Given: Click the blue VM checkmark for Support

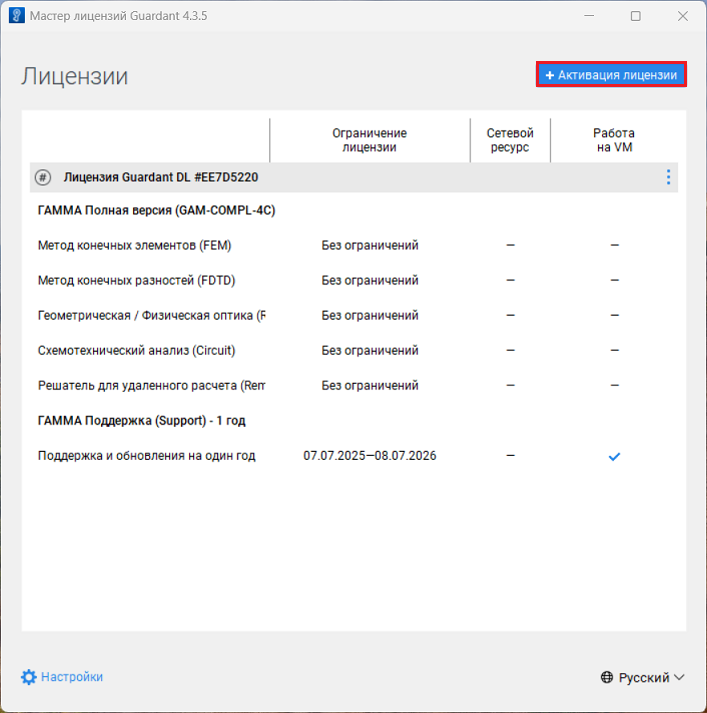Looking at the screenshot, I should tap(614, 456).
